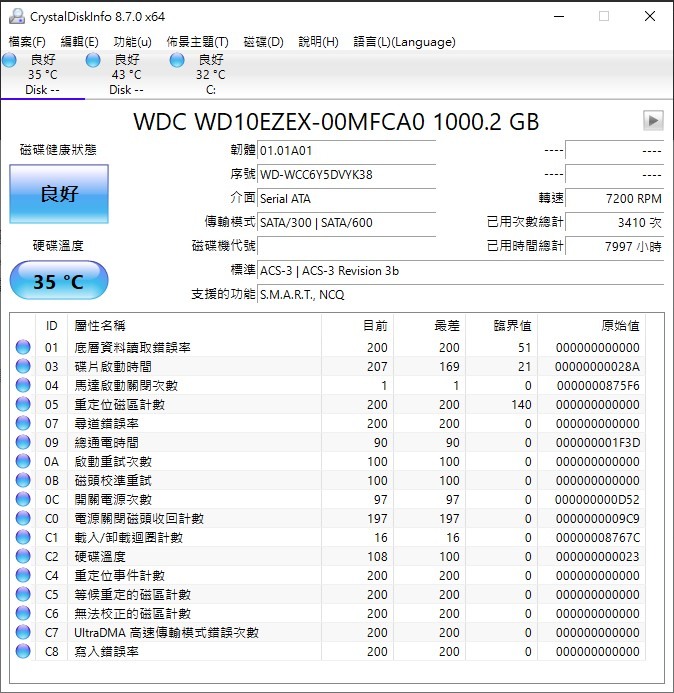Select the 32 °C C: drive tab
Viewport: 674px width, 693px height.
[210, 74]
